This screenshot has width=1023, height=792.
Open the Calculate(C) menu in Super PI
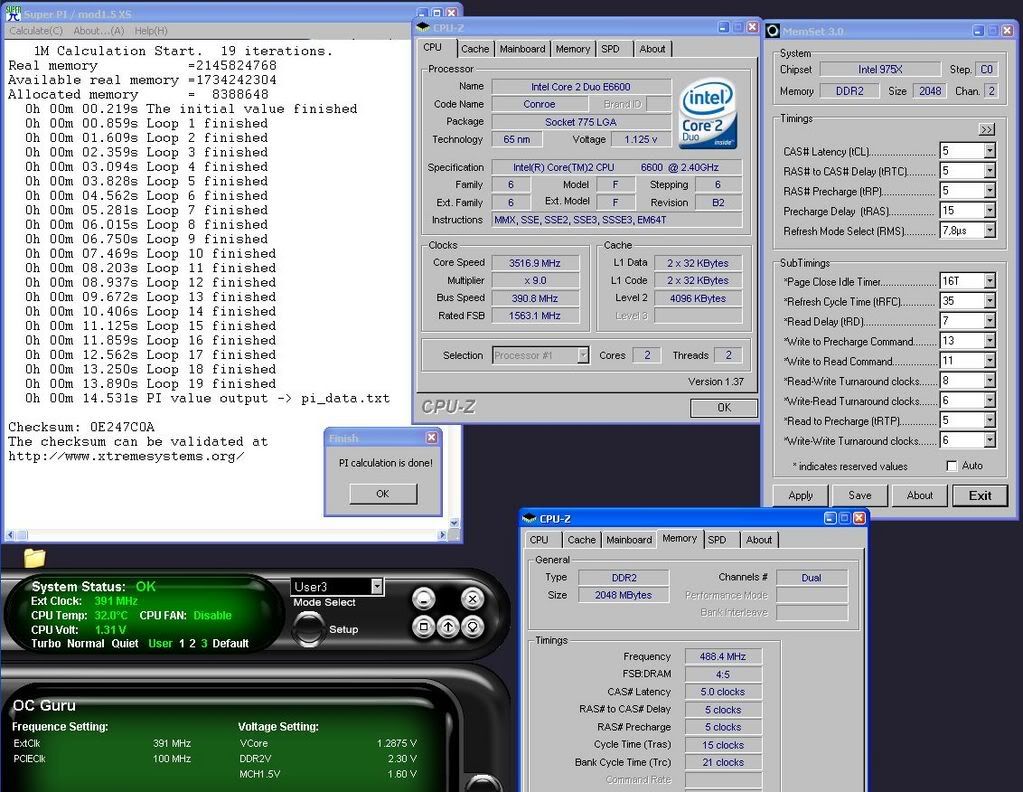36,31
